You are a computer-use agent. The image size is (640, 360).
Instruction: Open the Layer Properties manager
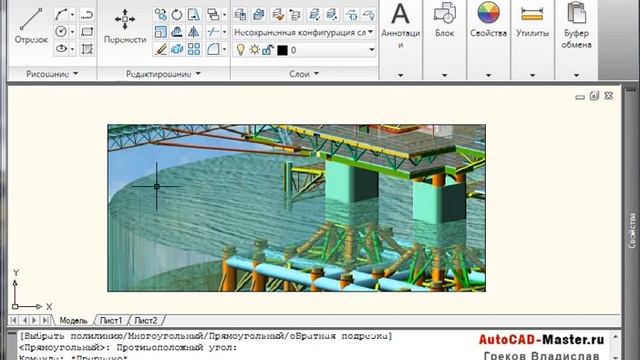point(240,15)
